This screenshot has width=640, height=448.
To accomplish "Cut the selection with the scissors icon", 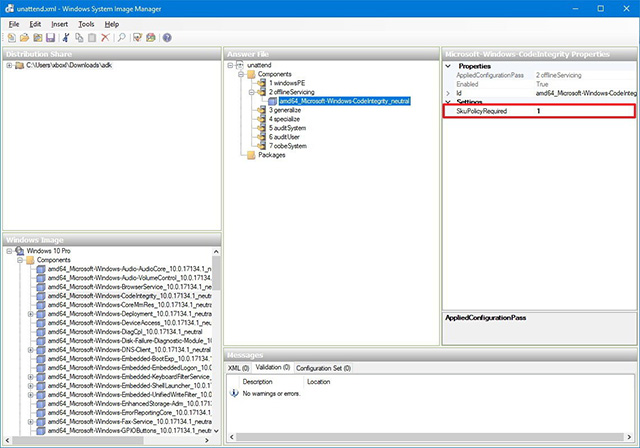I will 66,38.
